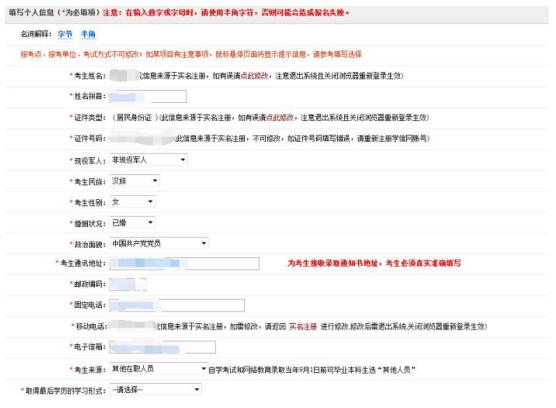Click the dropdown arrow of 现役军人 select
The width and height of the screenshot is (556, 408).
pos(183,160)
